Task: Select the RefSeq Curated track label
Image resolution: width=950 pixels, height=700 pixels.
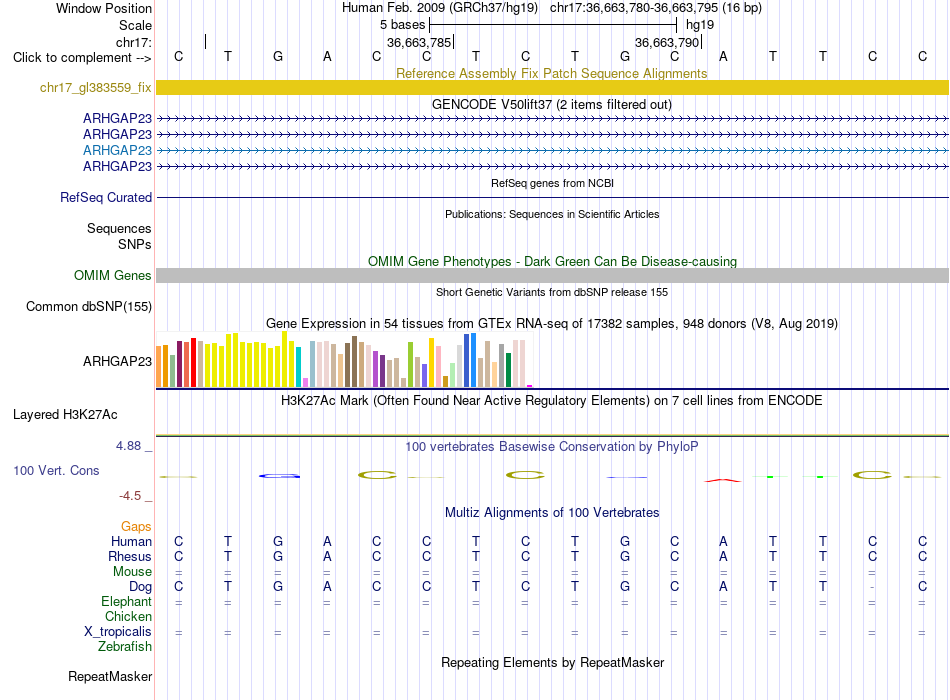Action: click(105, 198)
